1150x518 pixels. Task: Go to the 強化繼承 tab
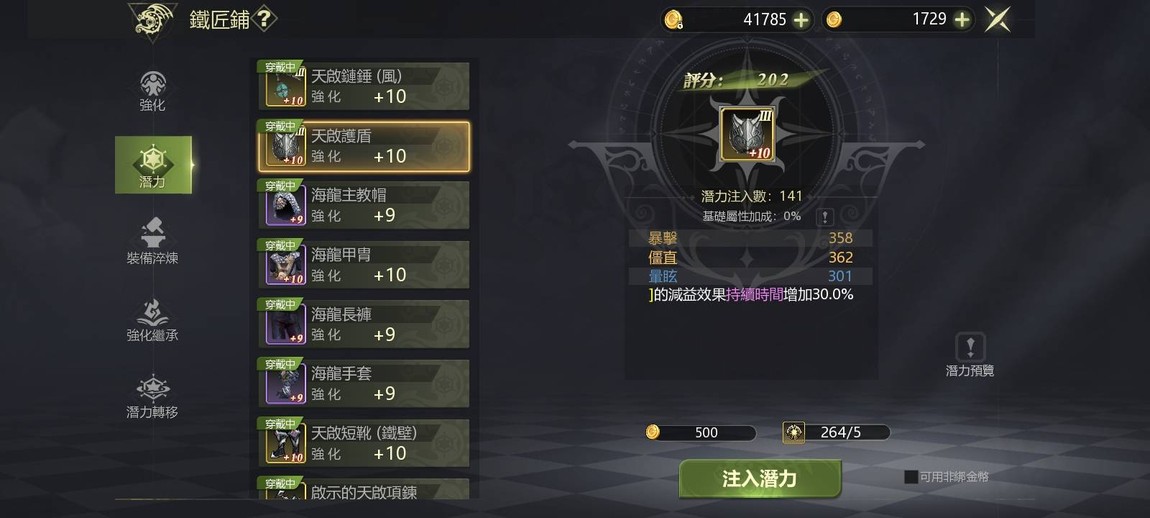pos(153,319)
